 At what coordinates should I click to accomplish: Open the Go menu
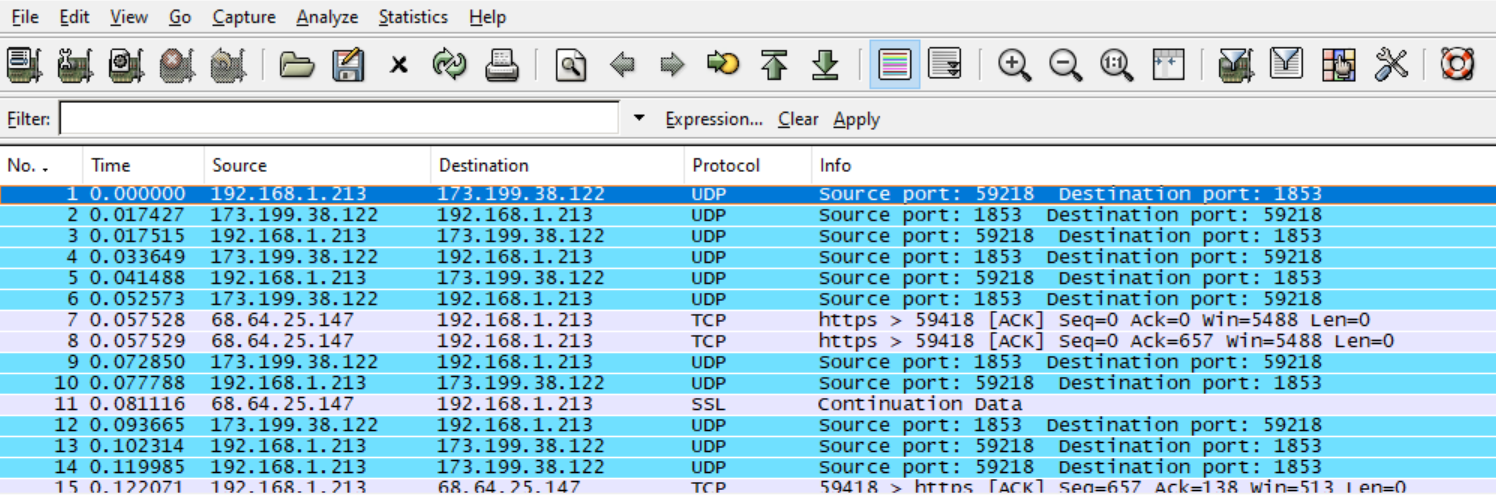pyautogui.click(x=180, y=17)
